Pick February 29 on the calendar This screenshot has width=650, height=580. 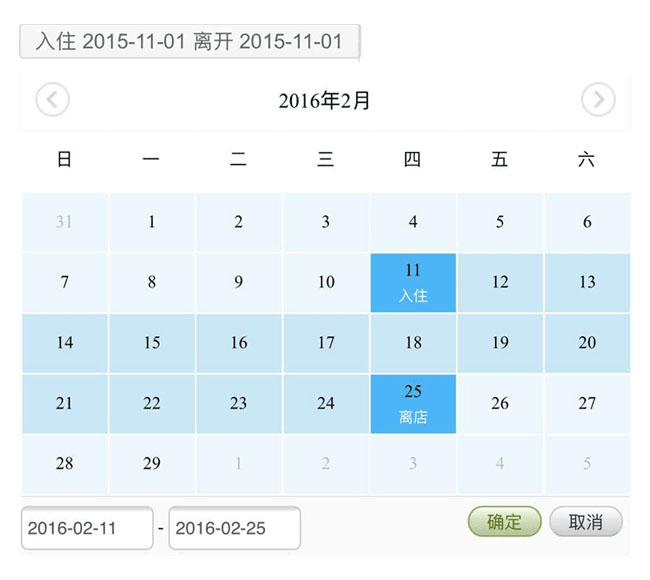point(152,464)
